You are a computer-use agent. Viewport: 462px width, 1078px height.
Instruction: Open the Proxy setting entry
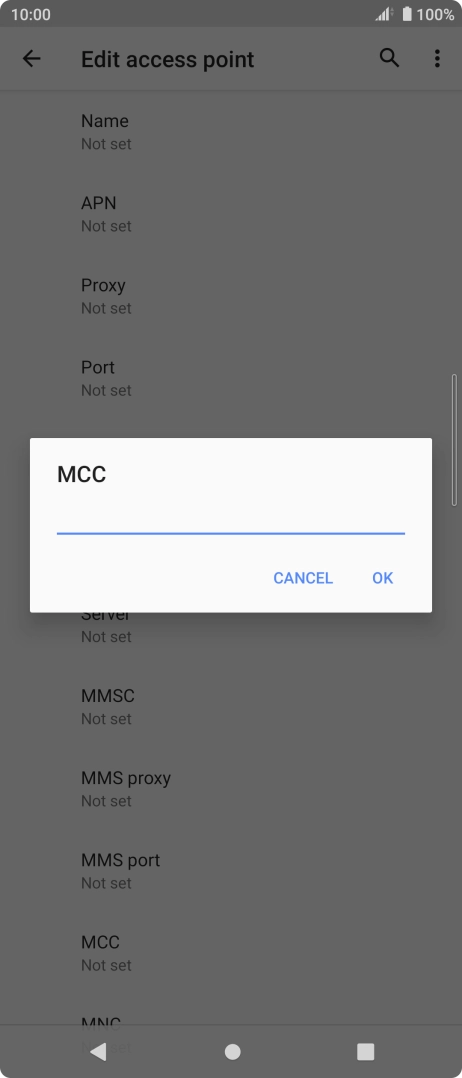[x=231, y=296]
